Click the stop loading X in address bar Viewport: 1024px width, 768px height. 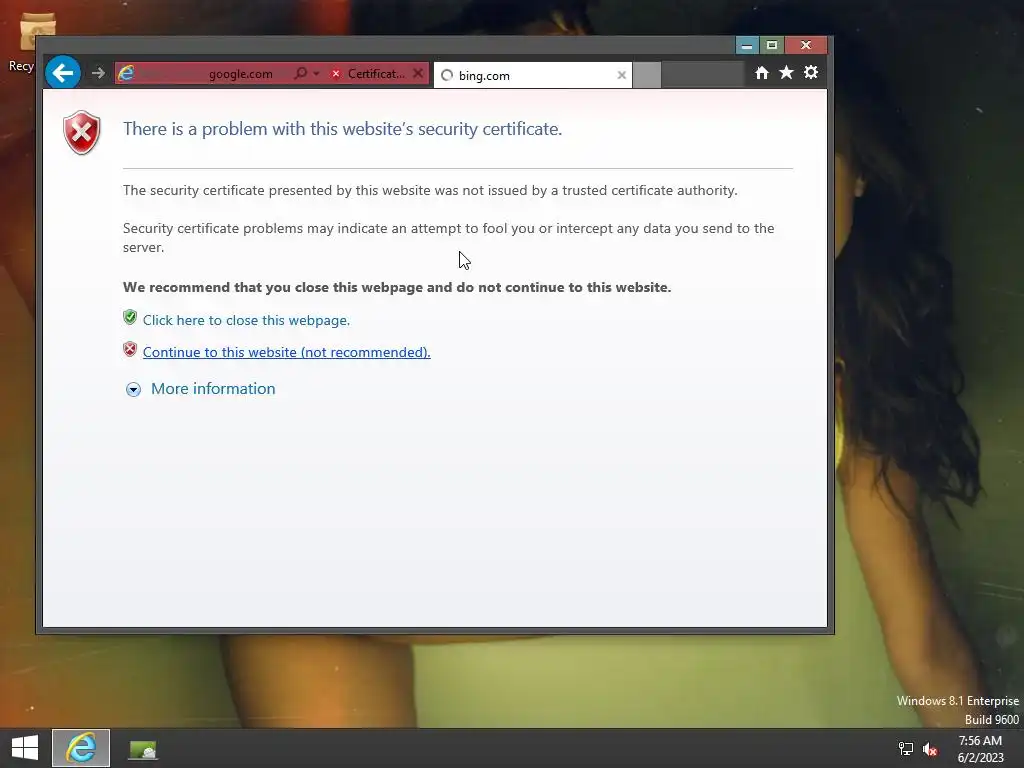point(419,73)
